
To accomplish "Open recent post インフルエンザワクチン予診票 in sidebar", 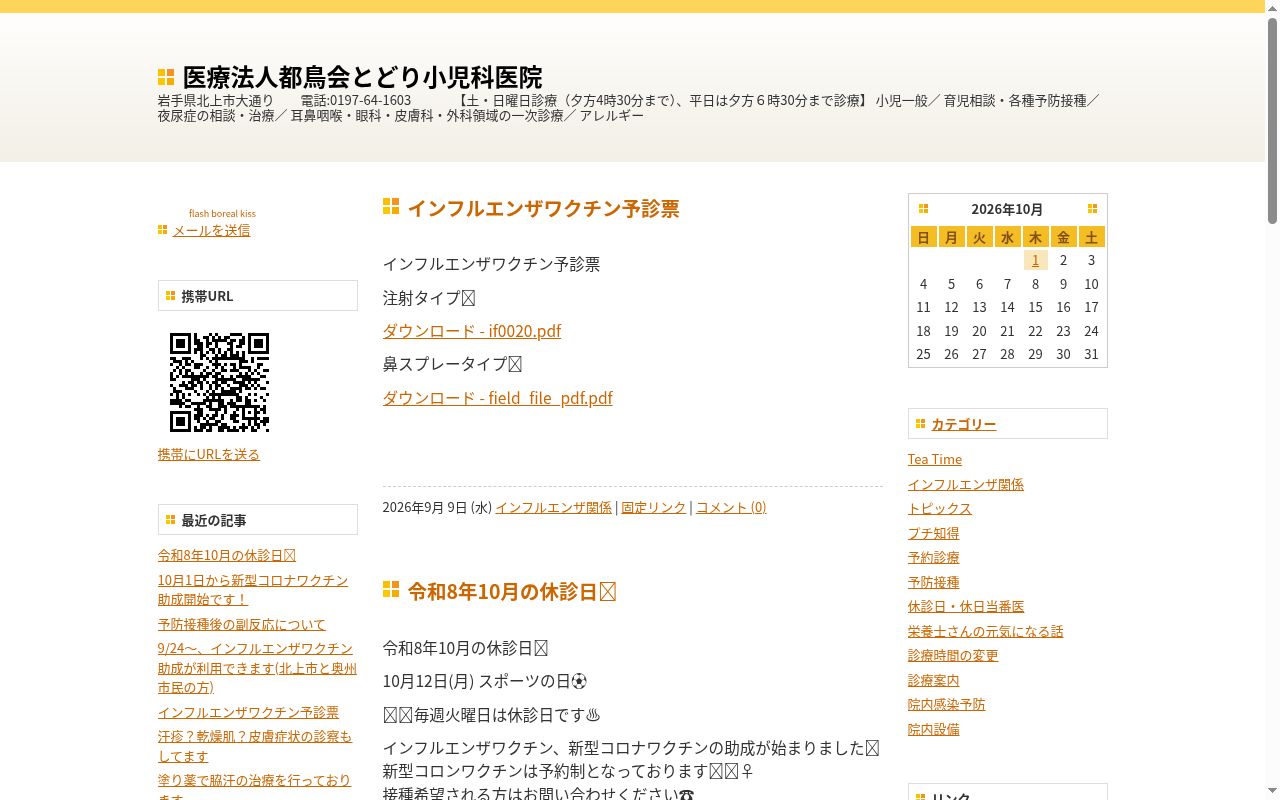I will click(x=248, y=712).
